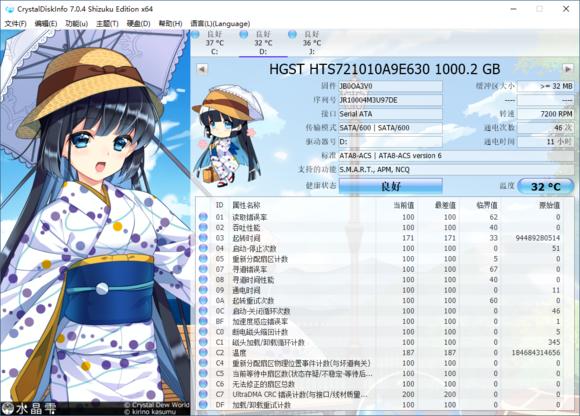Click the power-on hours 11 field
Image resolution: width=580 pixels, height=416 pixels.
[x=546, y=142]
